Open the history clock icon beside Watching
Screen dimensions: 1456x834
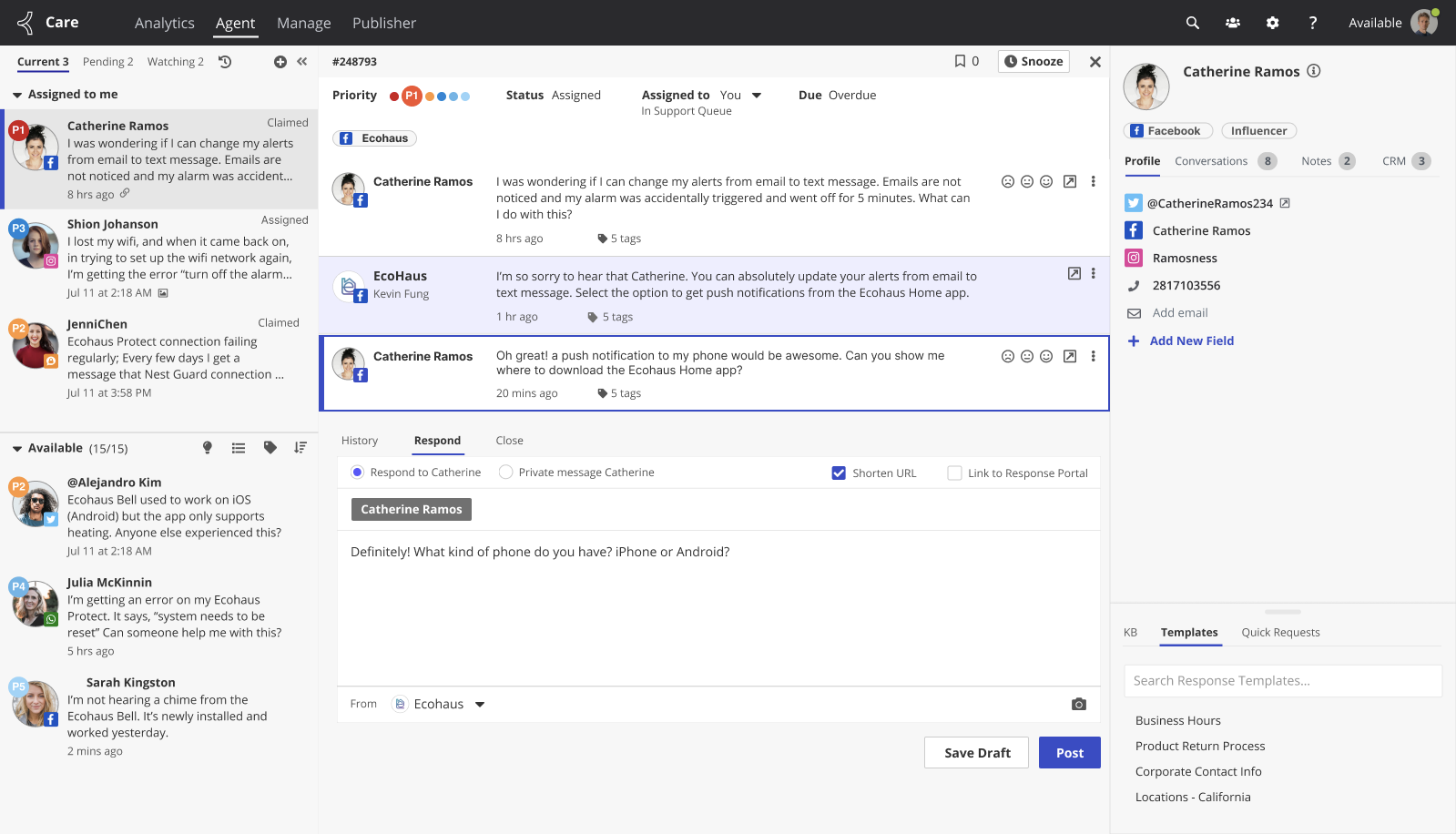tap(225, 62)
